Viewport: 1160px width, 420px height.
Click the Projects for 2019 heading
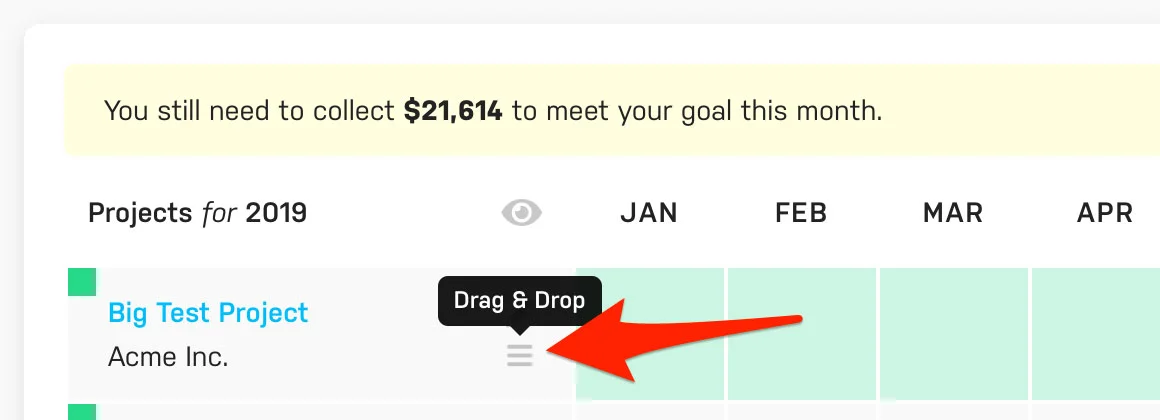coord(197,212)
